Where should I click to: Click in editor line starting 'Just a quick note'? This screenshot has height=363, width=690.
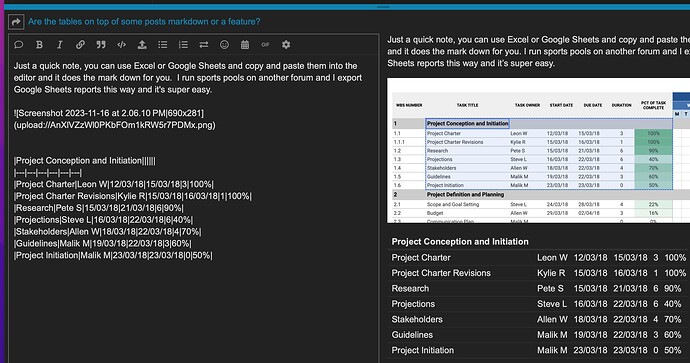pyautogui.click(x=185, y=66)
